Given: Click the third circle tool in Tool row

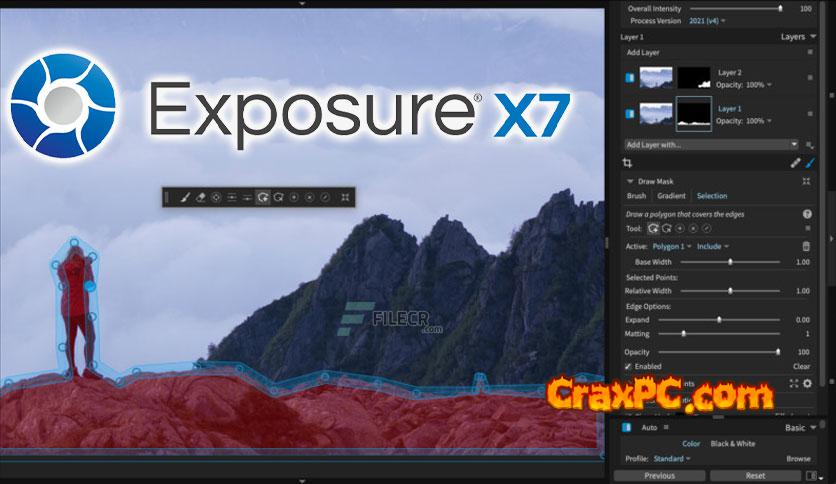Looking at the screenshot, I should (680, 229).
